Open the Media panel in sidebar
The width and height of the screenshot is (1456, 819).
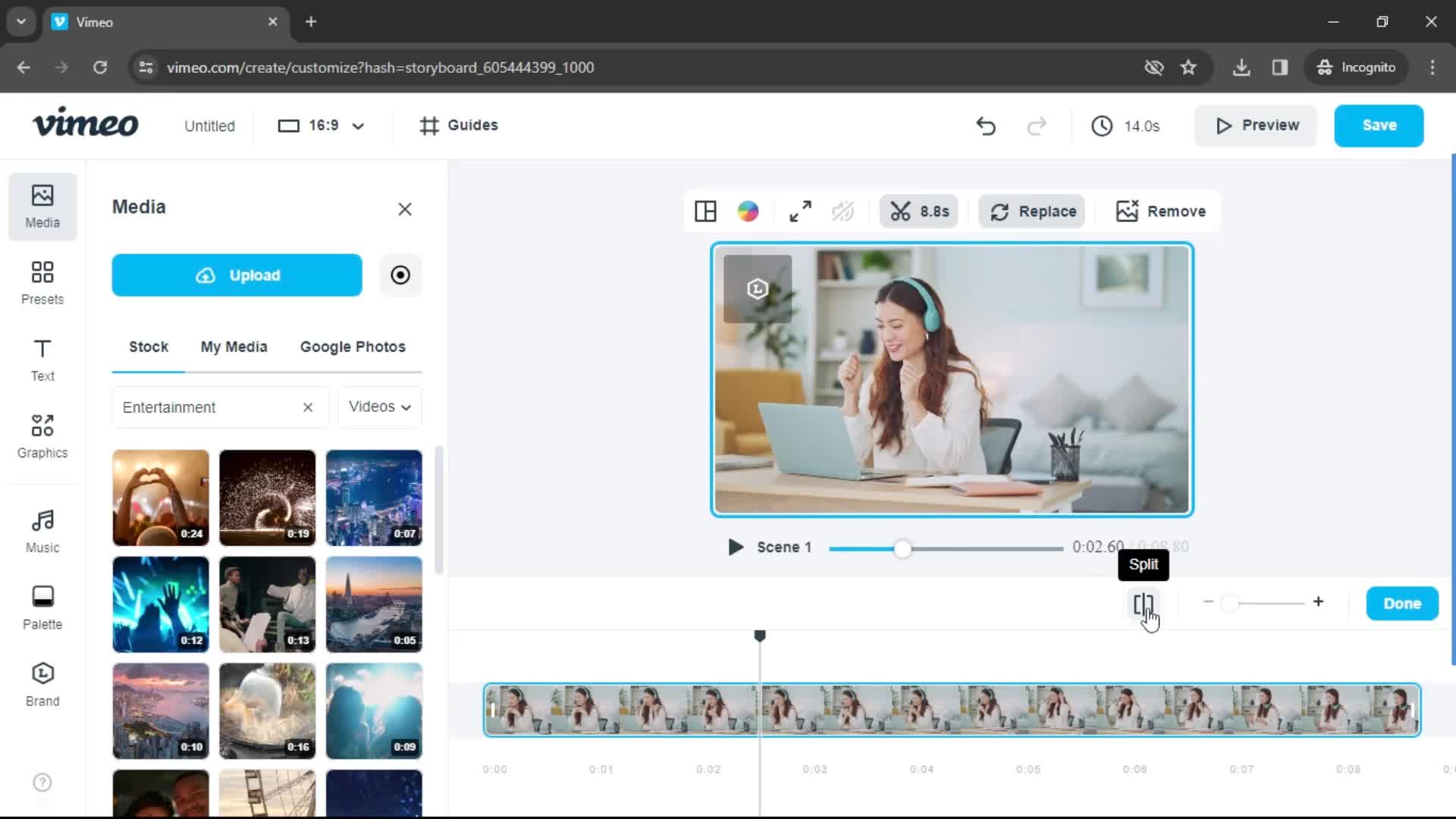coord(42,206)
